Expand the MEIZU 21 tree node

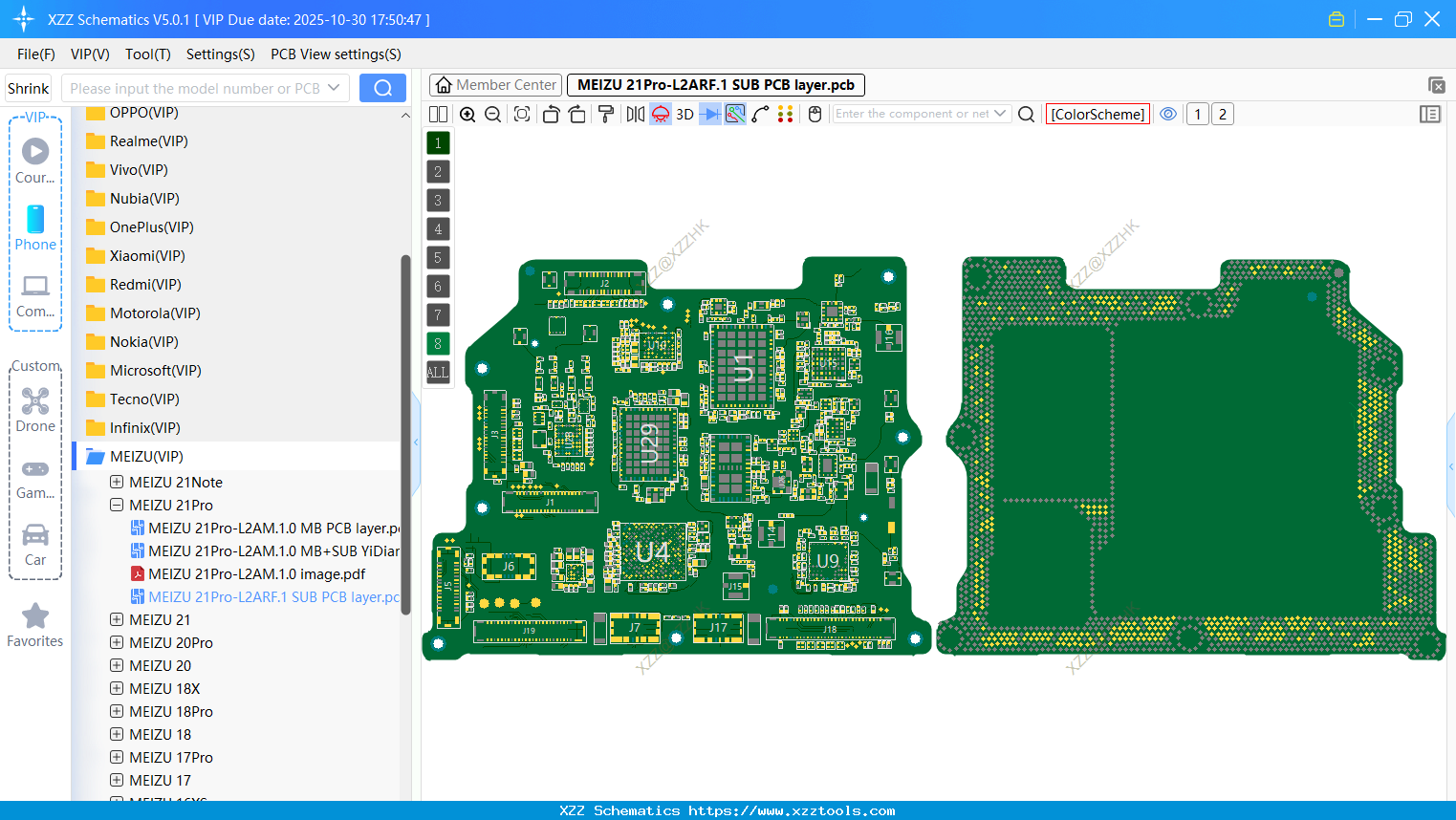[117, 619]
